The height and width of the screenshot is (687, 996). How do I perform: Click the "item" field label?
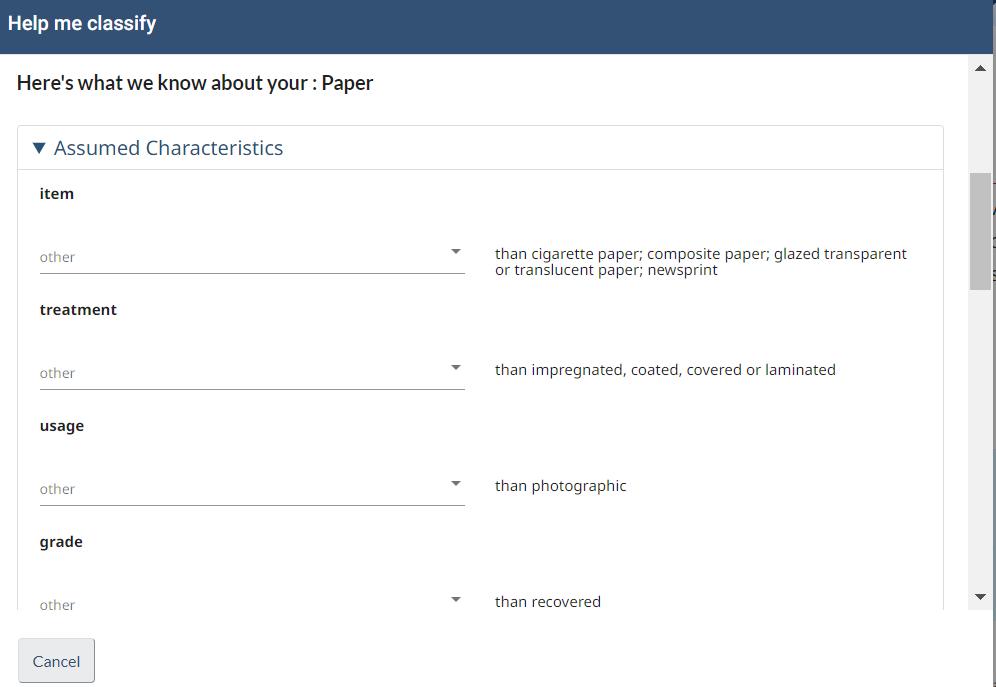point(57,194)
